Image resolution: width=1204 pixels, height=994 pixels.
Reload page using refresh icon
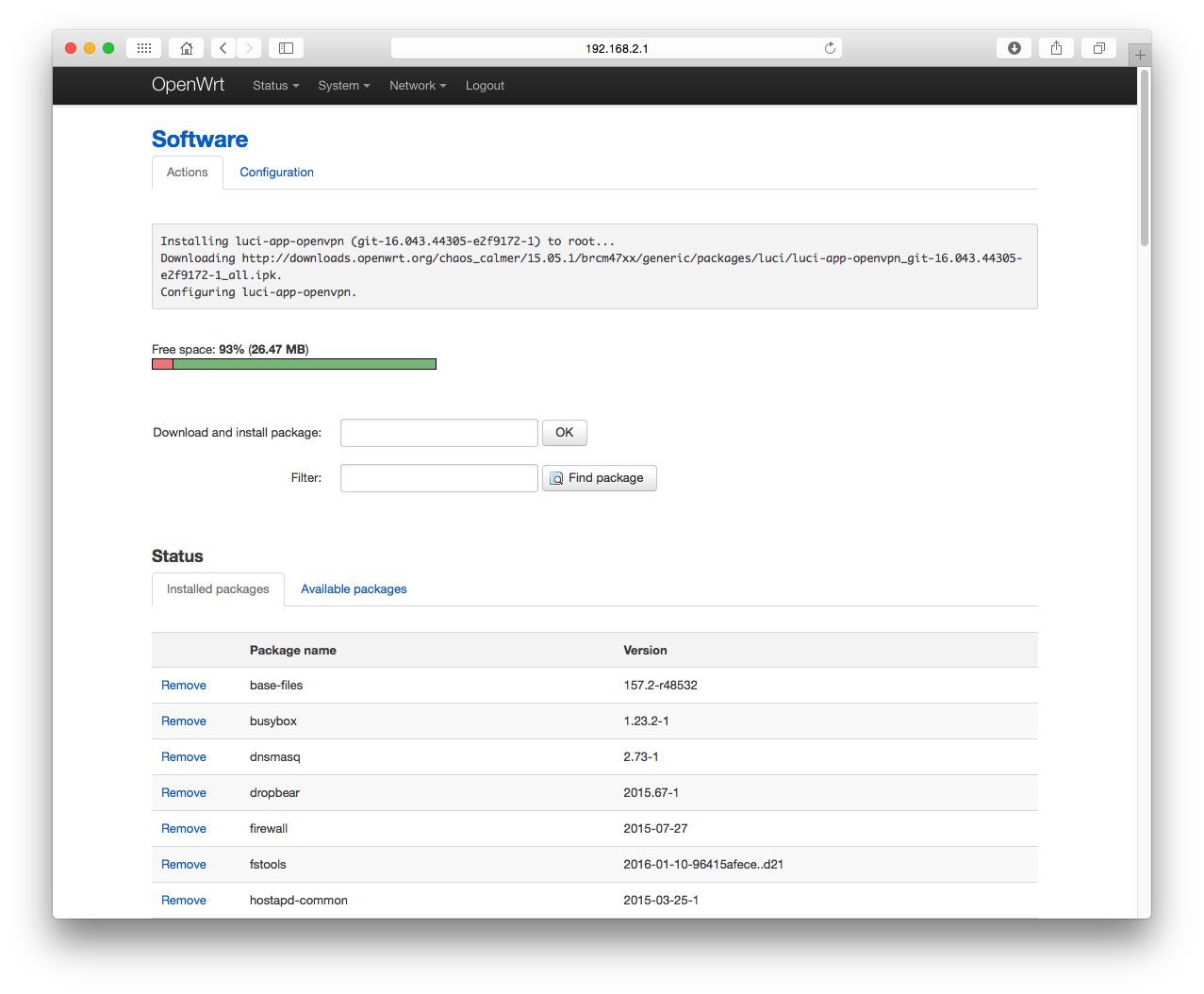830,48
